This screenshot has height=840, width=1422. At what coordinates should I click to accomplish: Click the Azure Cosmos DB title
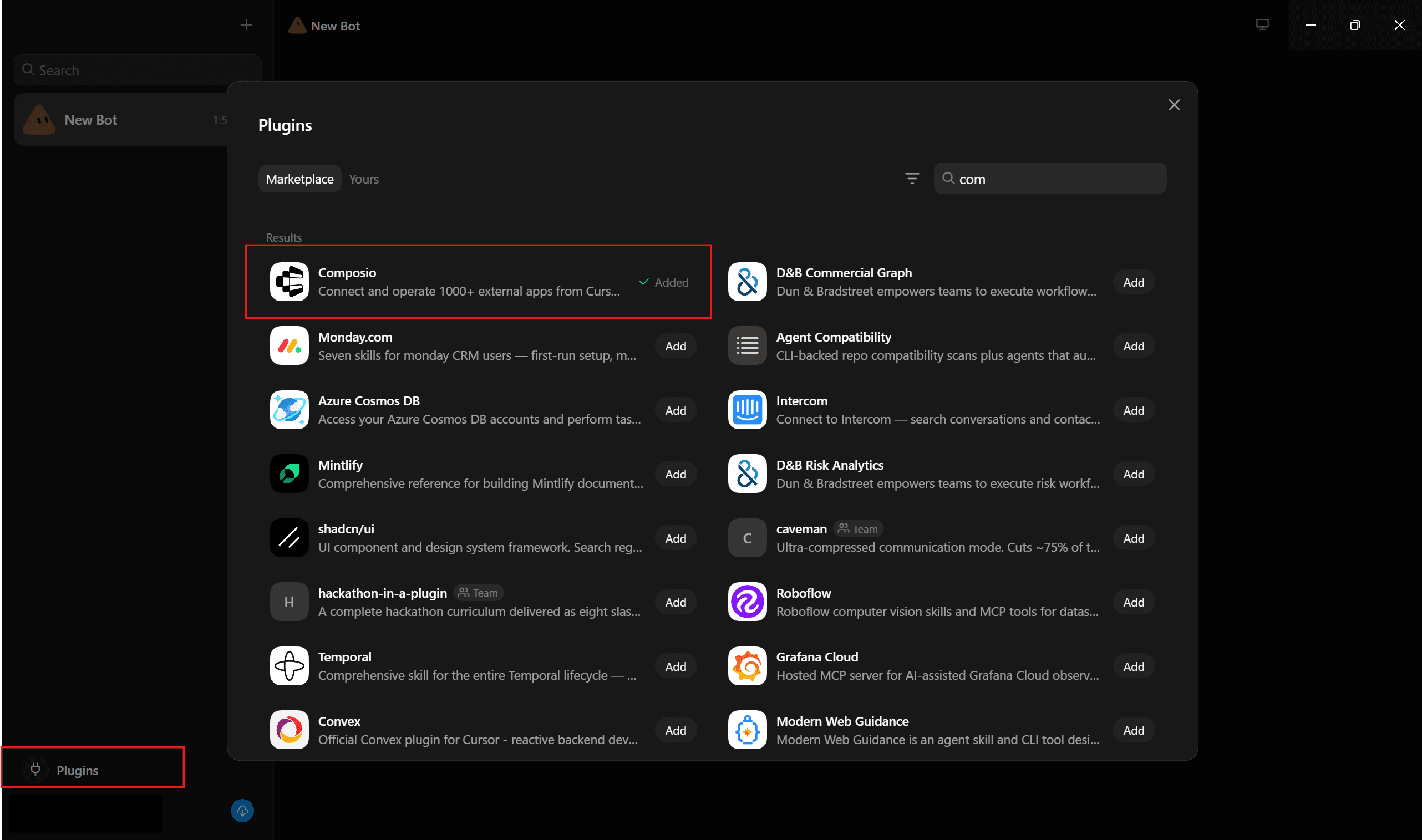click(369, 401)
